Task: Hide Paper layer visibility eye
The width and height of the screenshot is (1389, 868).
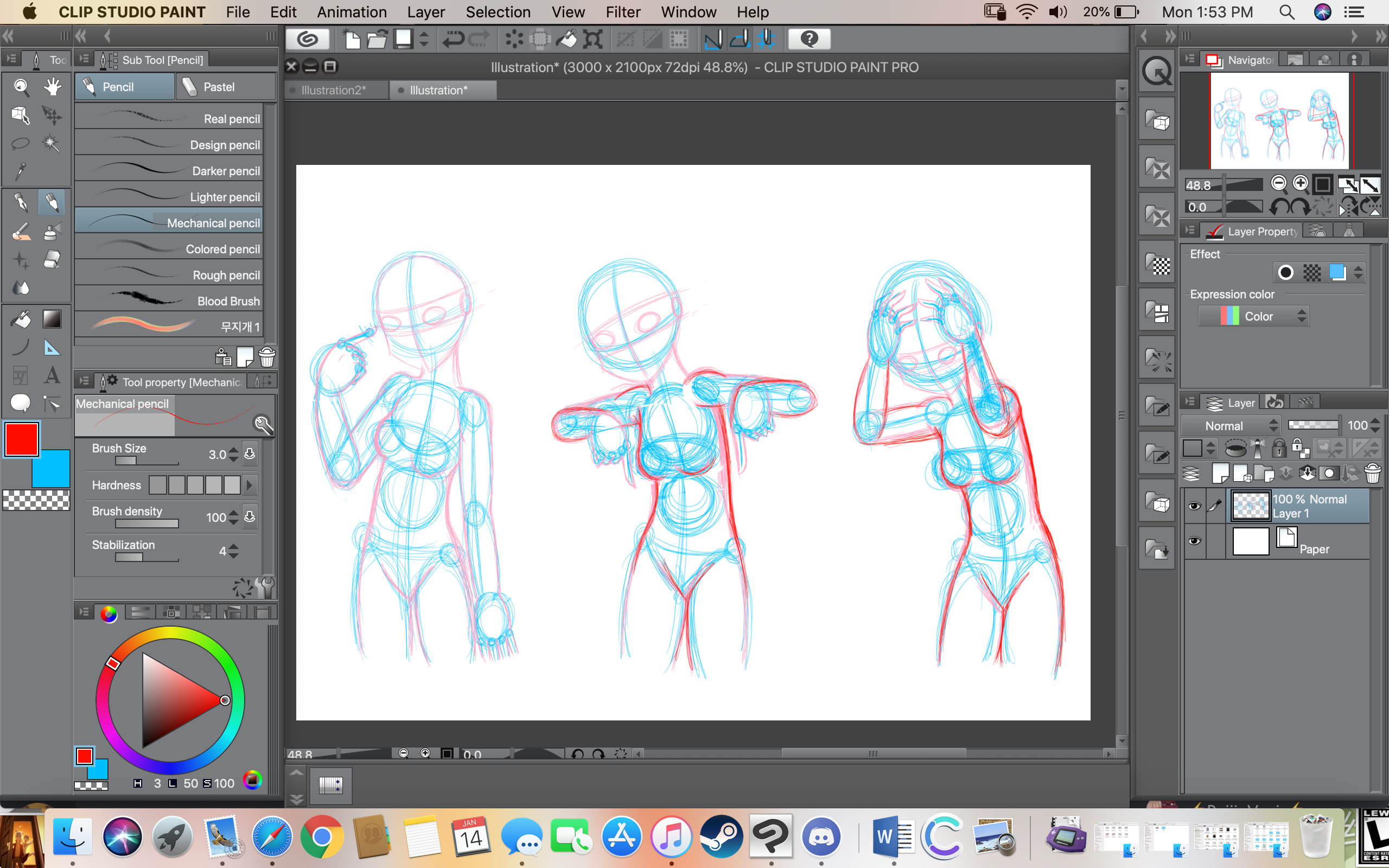Action: pos(1194,541)
